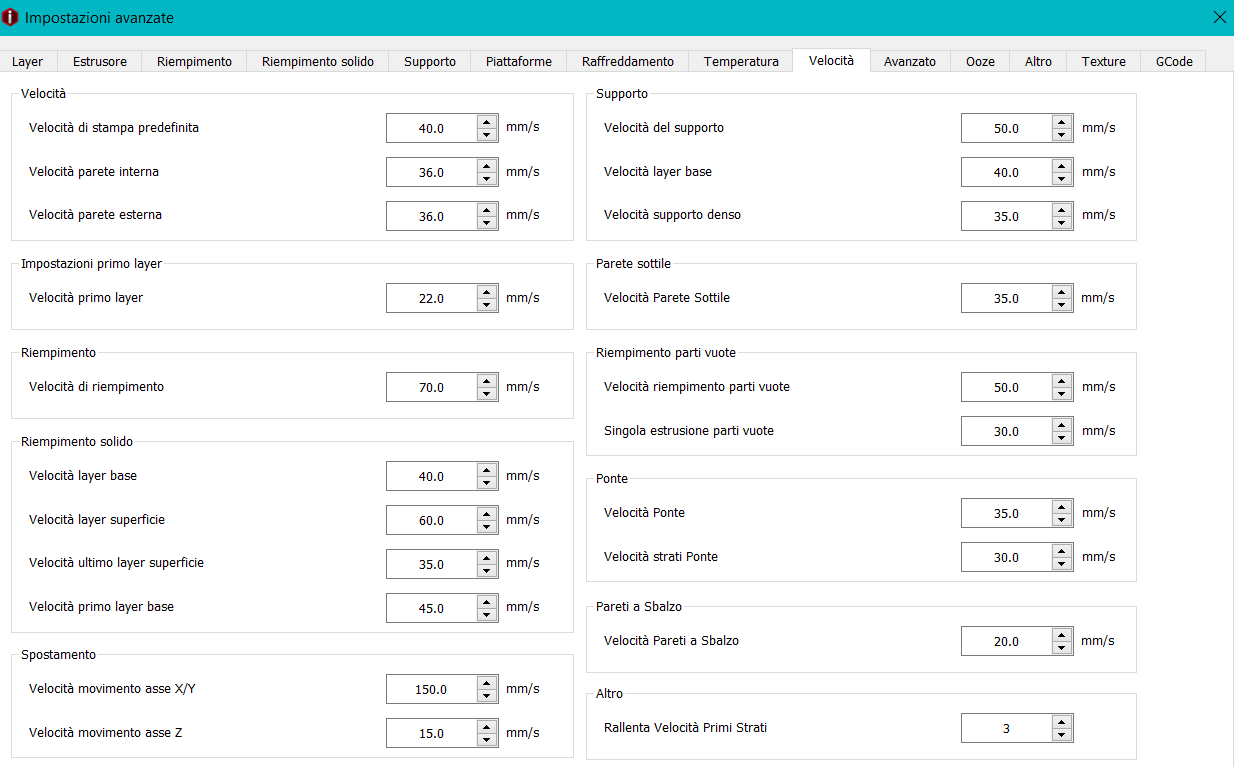
Task: Increase Velocità Ponte with up arrow
Action: click(x=1062, y=507)
